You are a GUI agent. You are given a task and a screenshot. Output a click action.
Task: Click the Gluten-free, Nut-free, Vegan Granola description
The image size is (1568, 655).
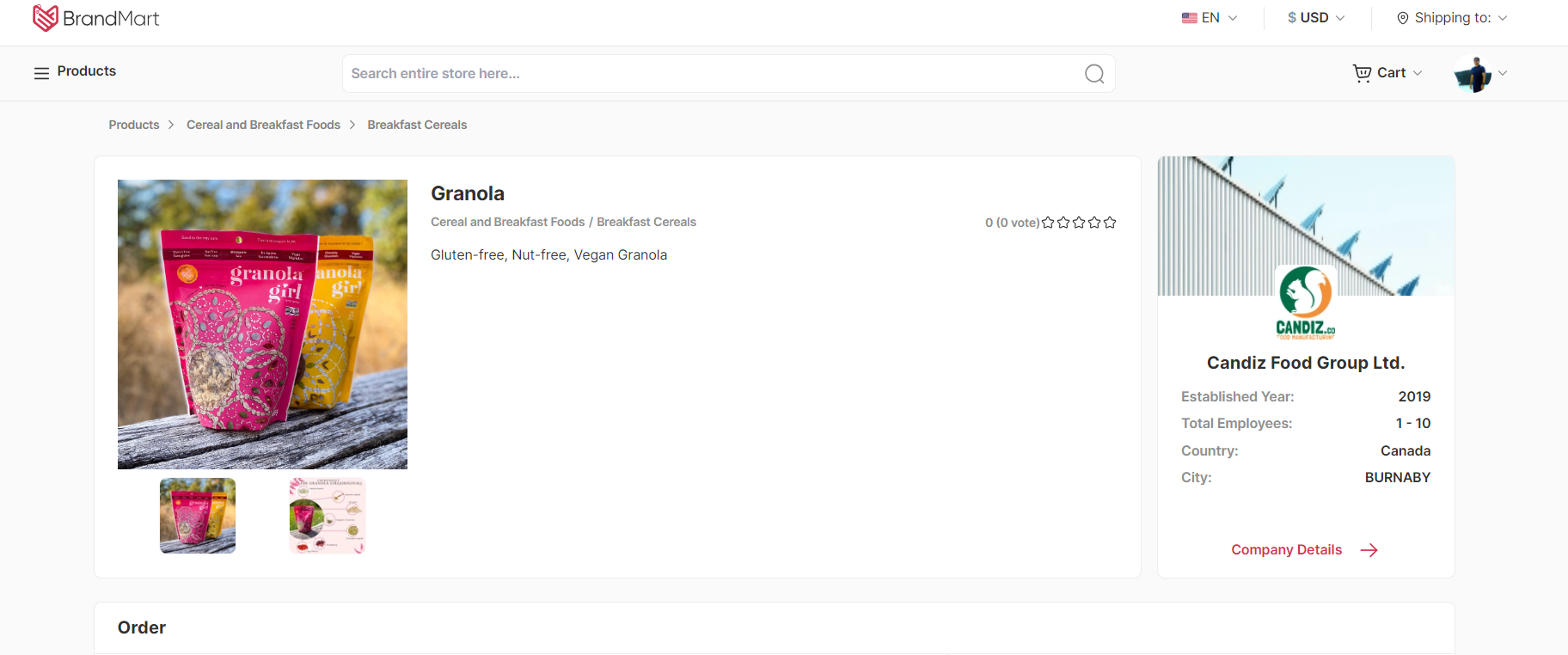548,254
